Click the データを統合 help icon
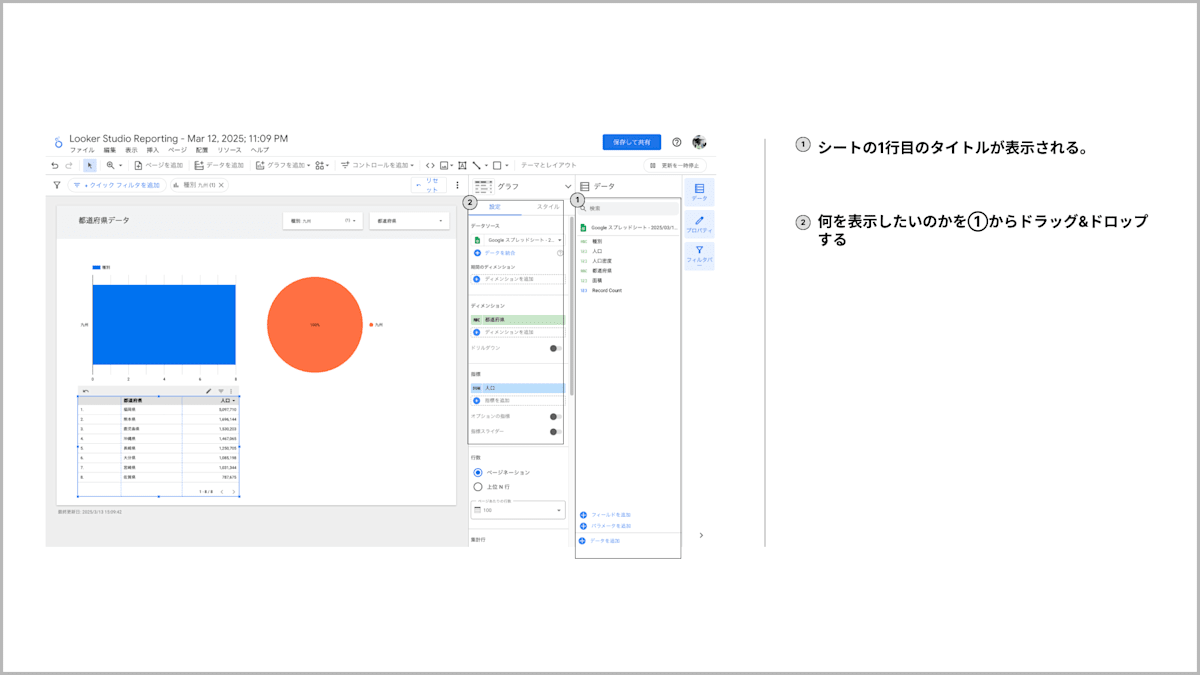1200x675 pixels. click(560, 253)
